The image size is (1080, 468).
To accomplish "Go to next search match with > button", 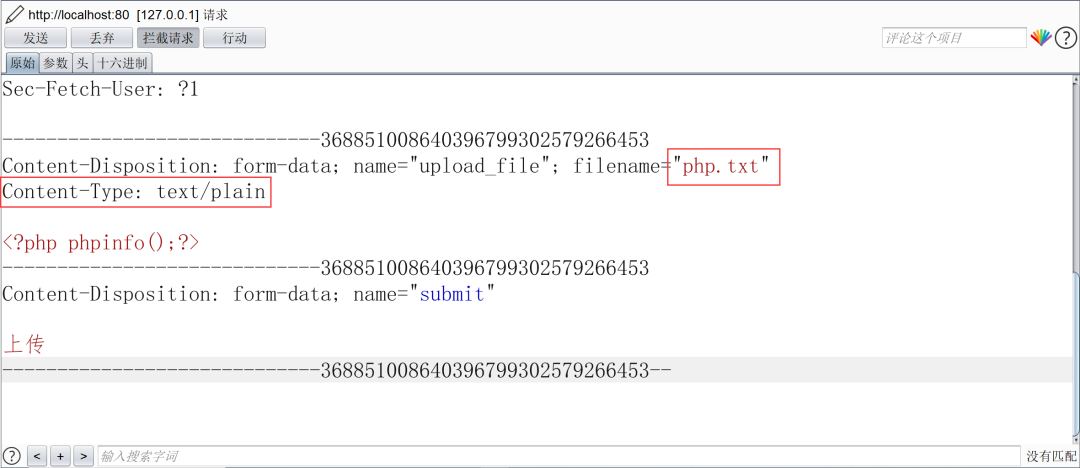I will 83,456.
